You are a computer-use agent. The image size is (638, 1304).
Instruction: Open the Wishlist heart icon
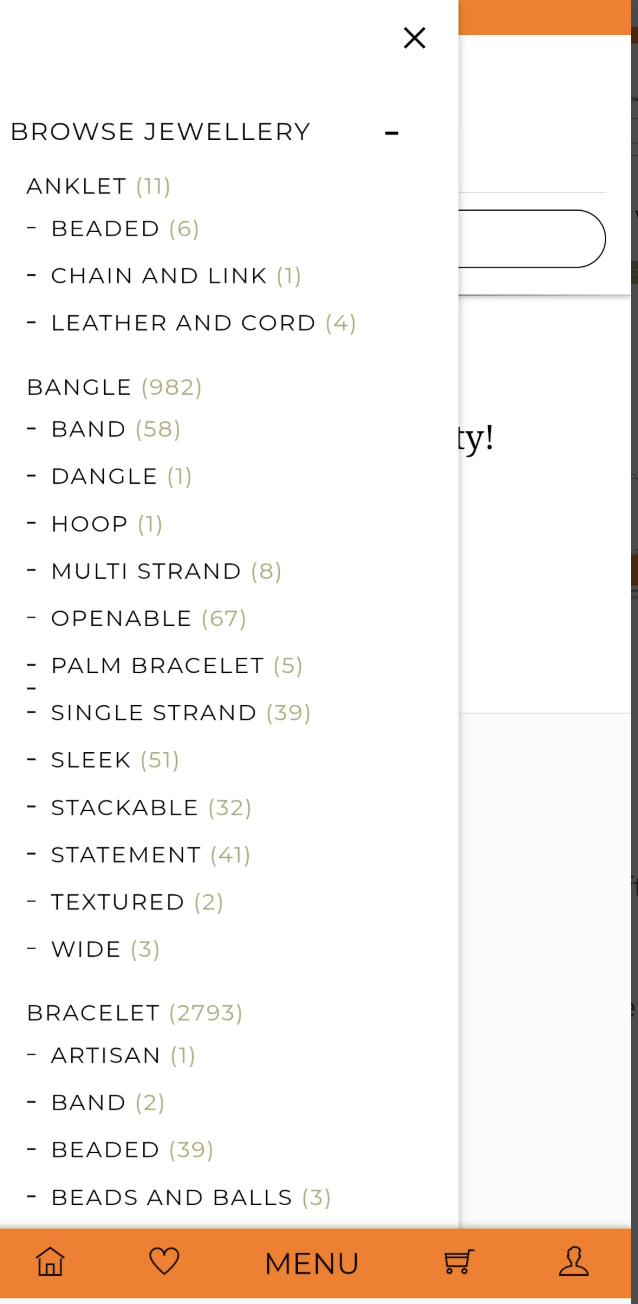click(163, 1263)
